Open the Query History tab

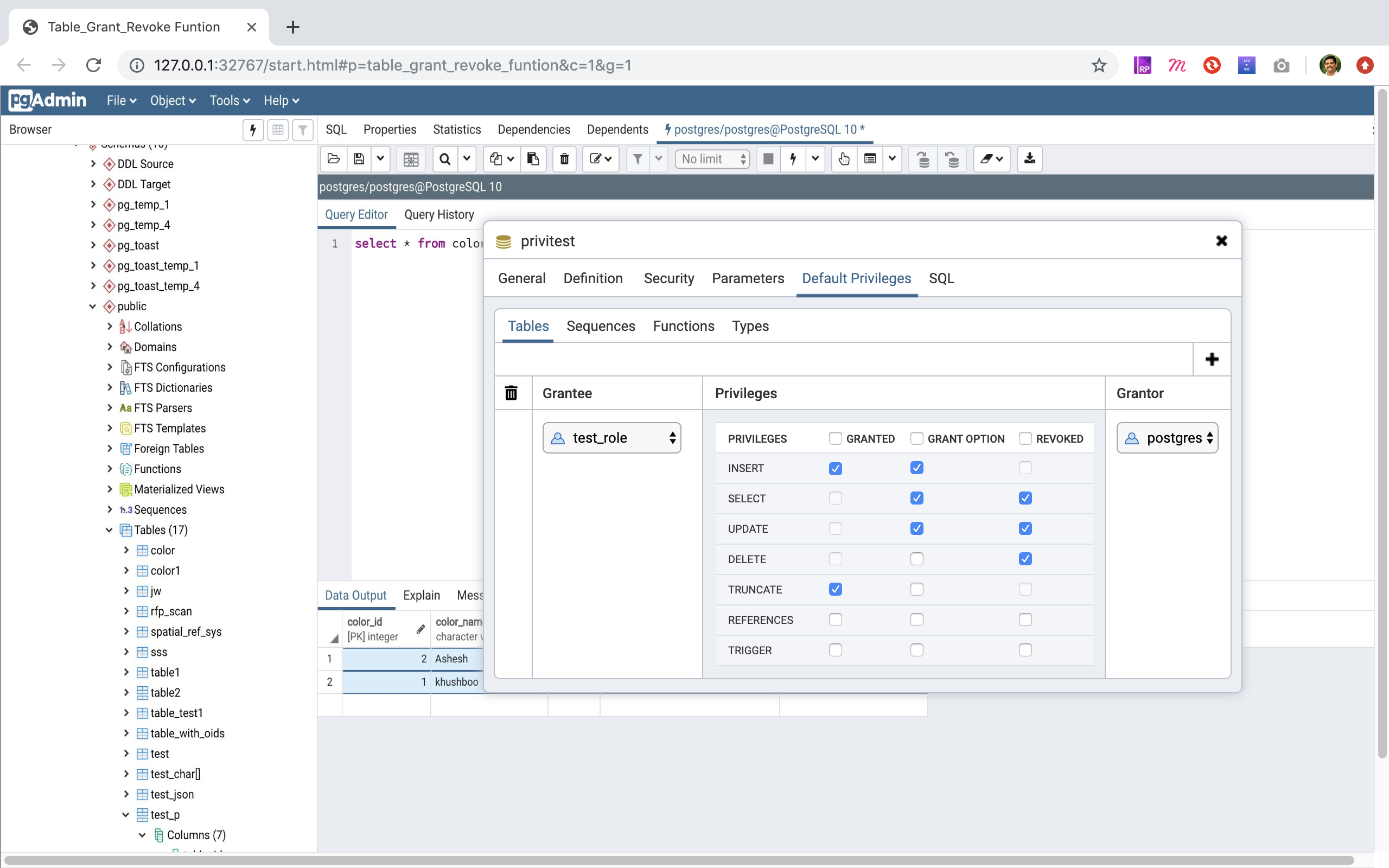pyautogui.click(x=439, y=215)
